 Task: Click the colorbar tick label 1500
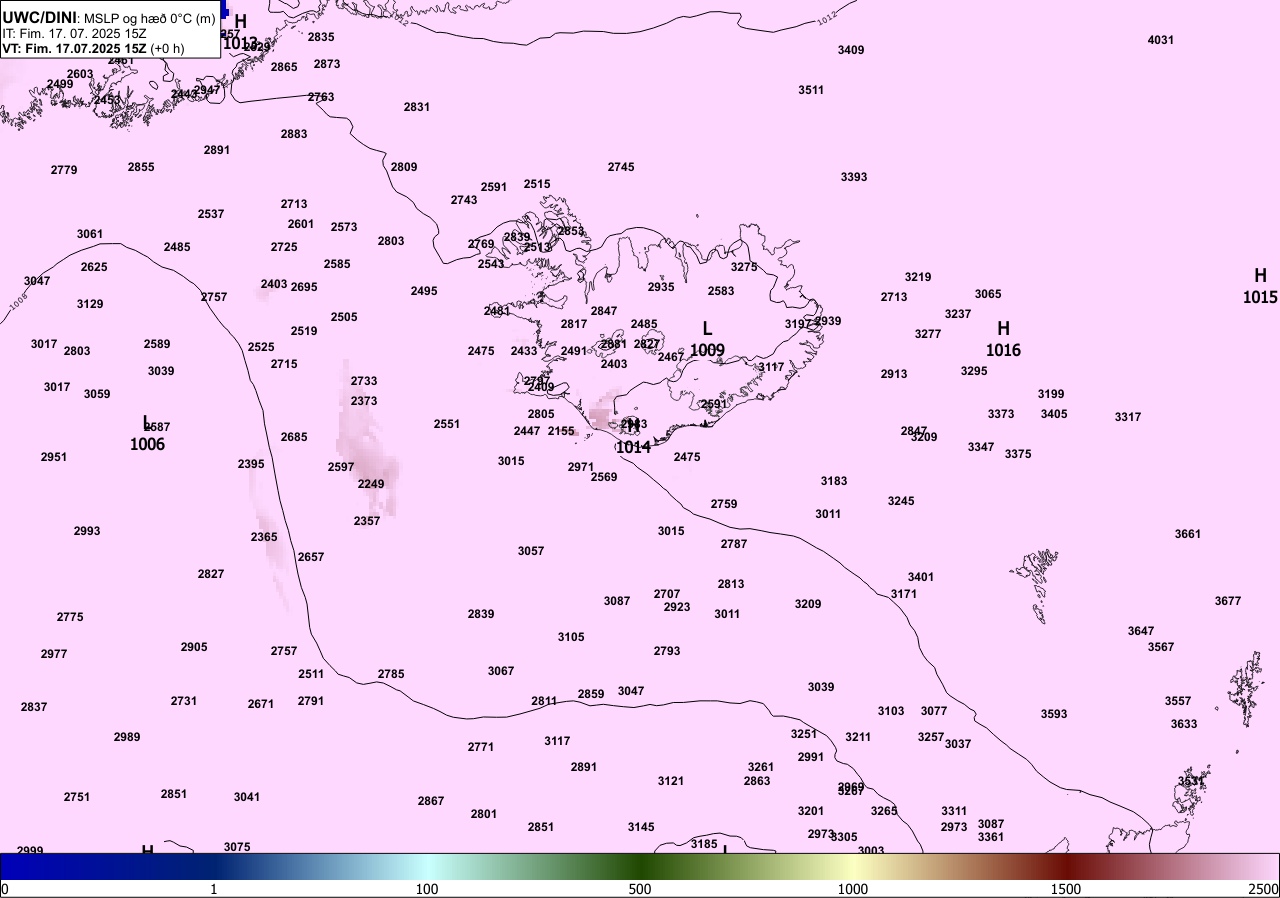tap(1066, 889)
